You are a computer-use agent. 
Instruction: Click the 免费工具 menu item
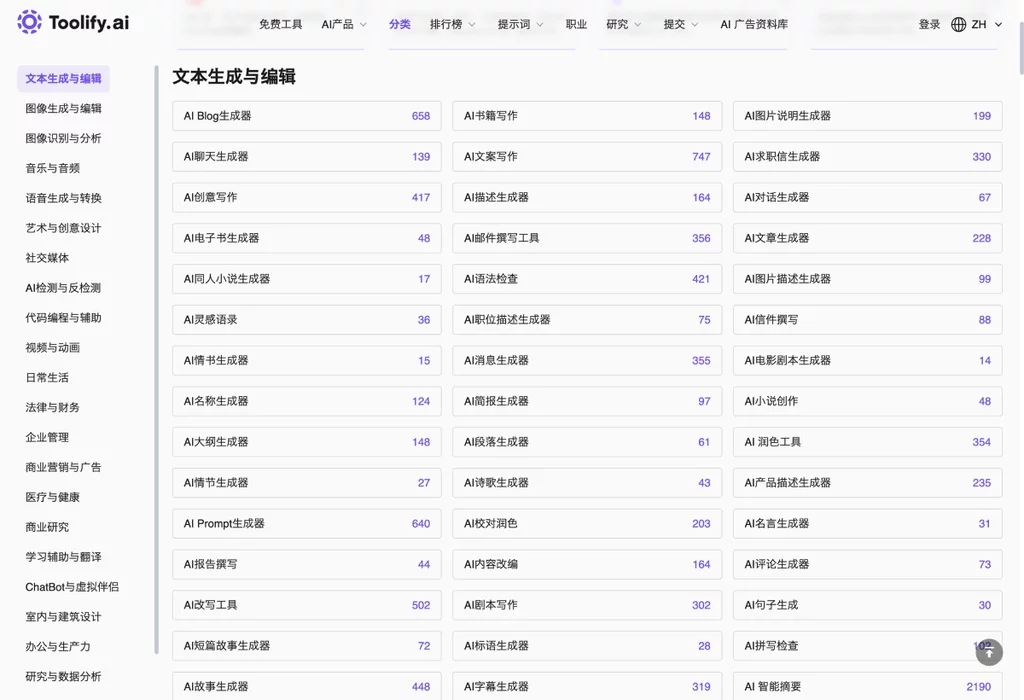280,24
